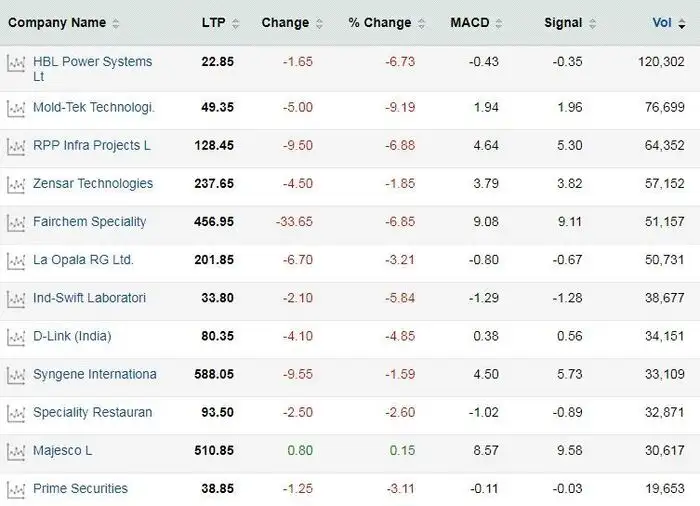The width and height of the screenshot is (700, 506).
Task: Open chart icon for RPP Infra Projects
Action: [15, 146]
